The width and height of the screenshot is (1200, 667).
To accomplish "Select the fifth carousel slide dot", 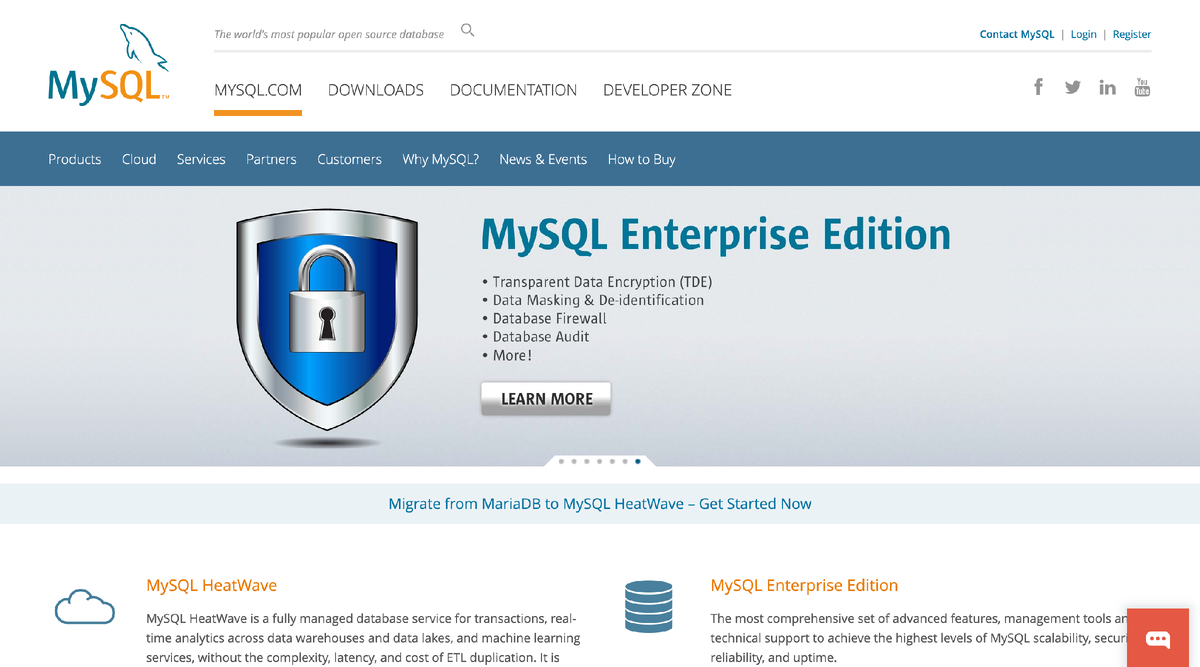I will [x=612, y=462].
